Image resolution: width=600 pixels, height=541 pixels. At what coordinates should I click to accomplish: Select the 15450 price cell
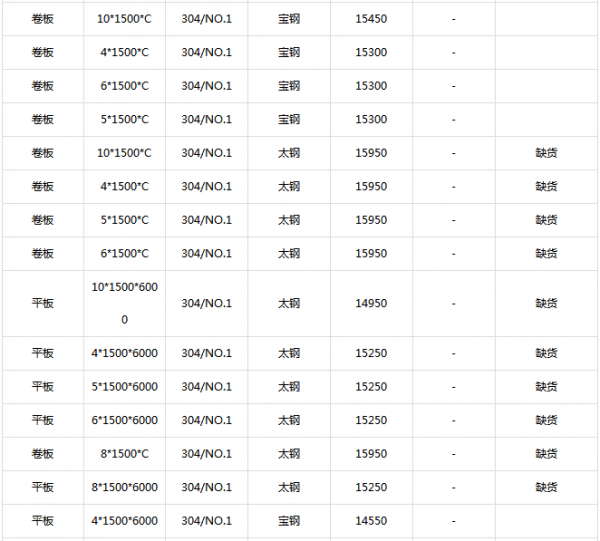coord(371,19)
